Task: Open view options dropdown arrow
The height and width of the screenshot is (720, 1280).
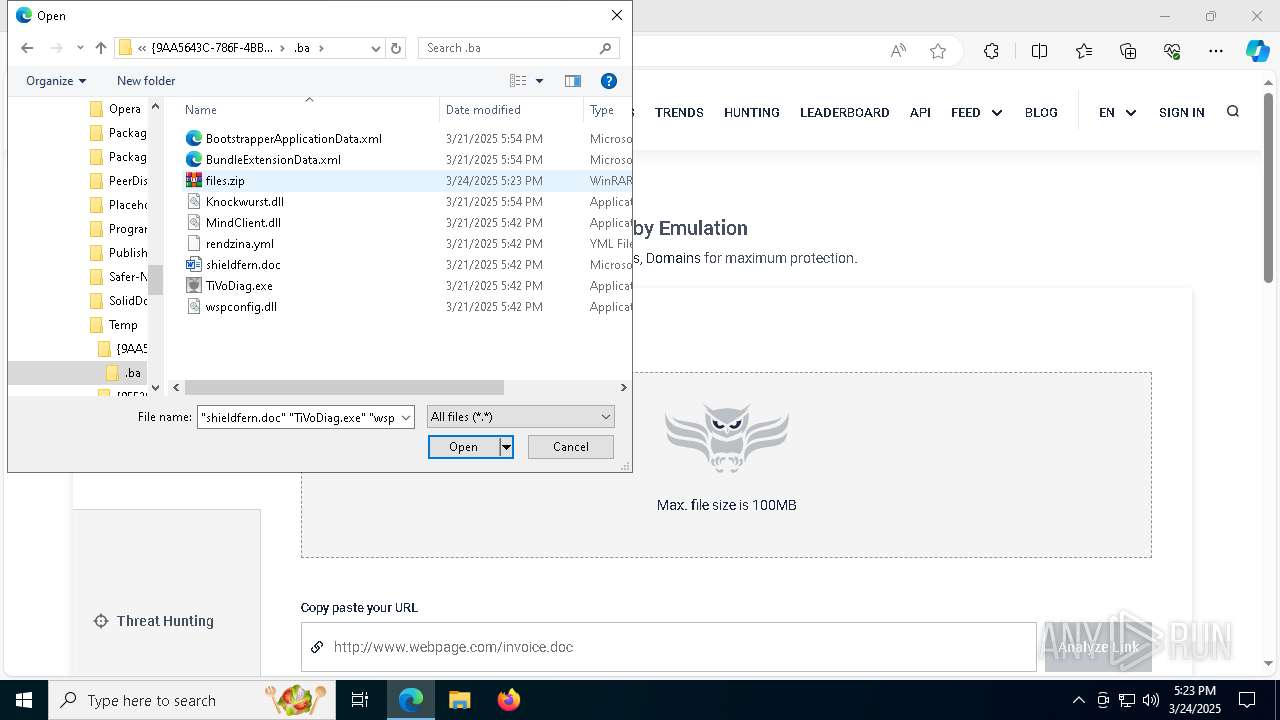Action: (539, 81)
